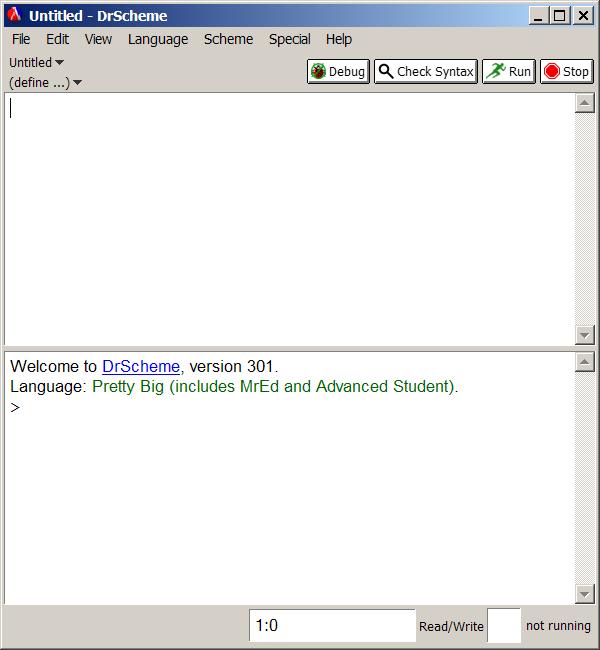Click the Run button

(509, 72)
